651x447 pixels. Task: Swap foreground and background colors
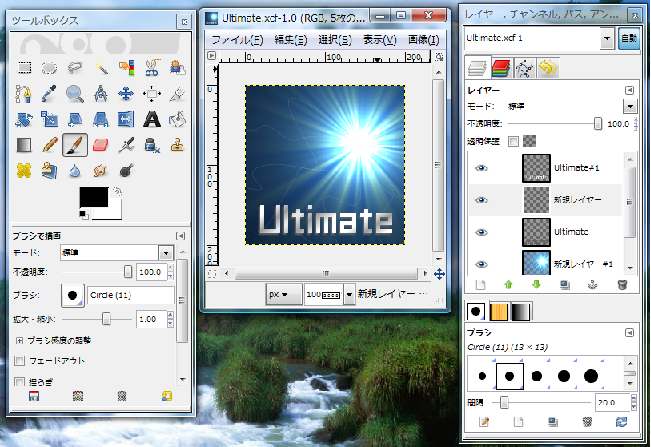tap(118, 191)
